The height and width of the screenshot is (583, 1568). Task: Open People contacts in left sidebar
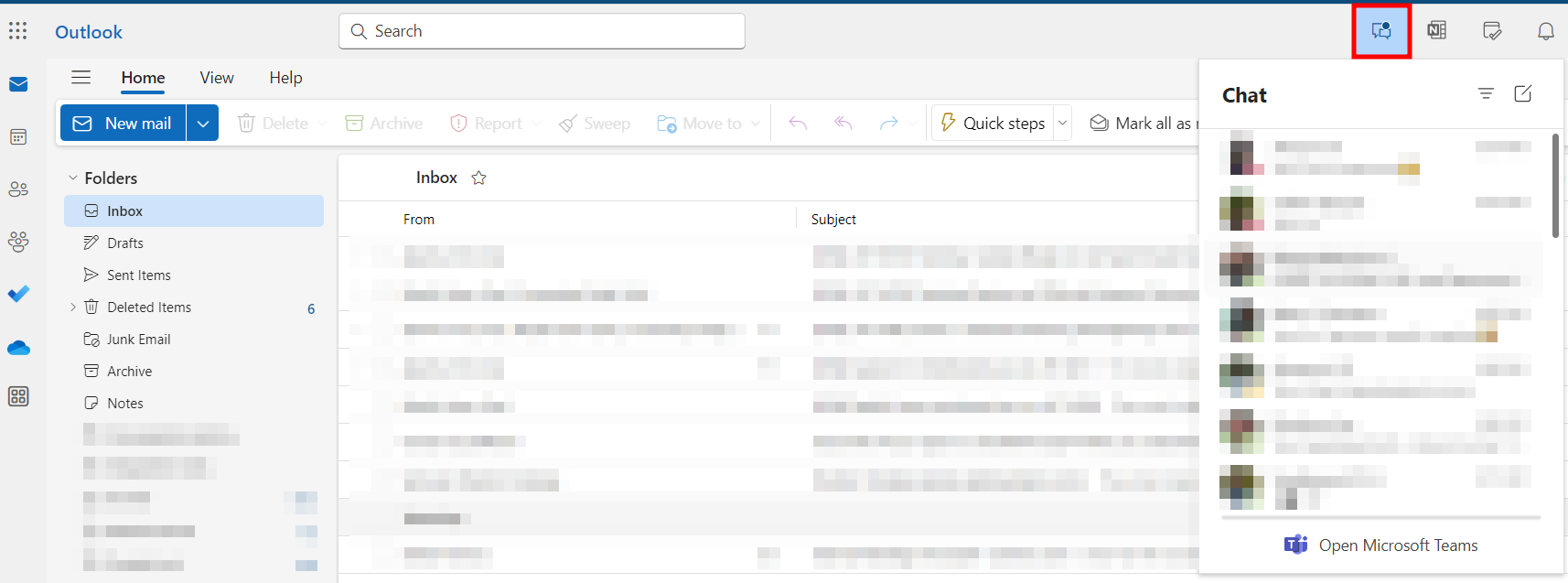tap(18, 189)
